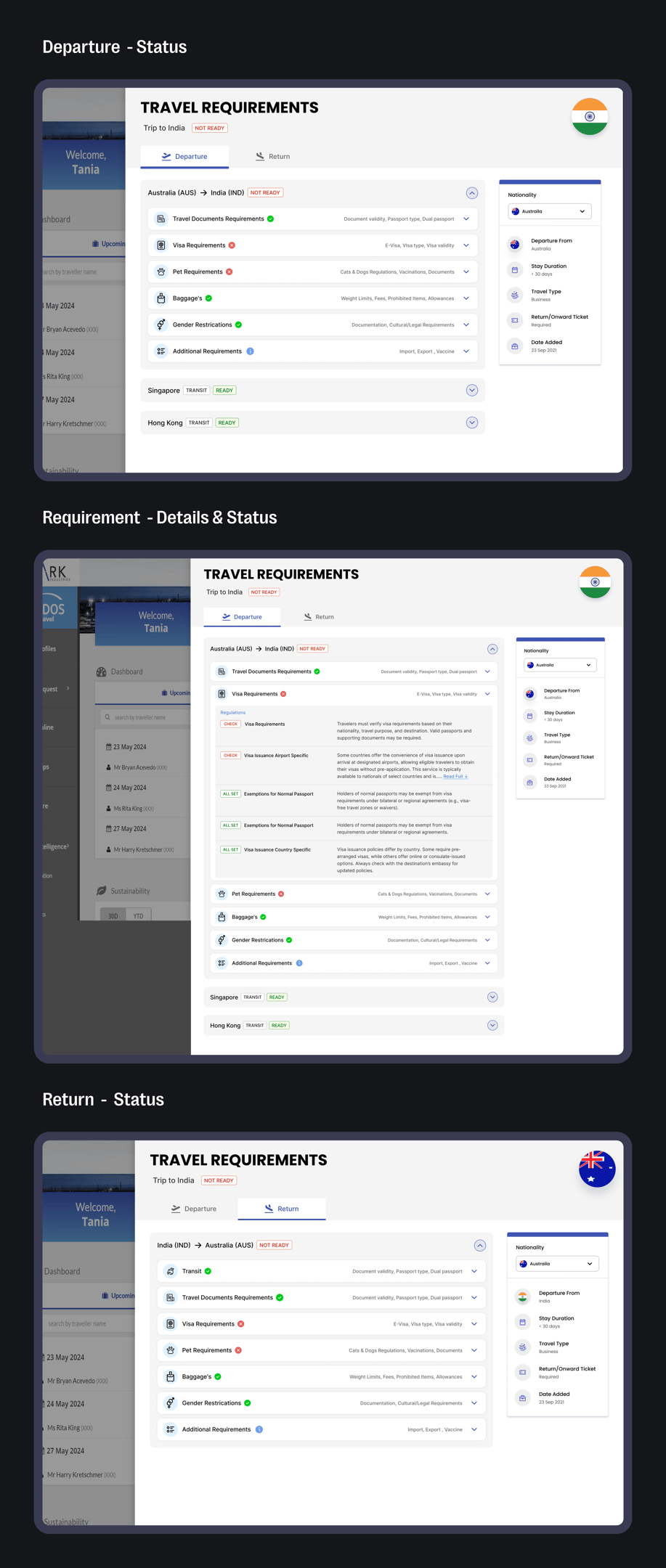Click Nationality Australia combo box in Requirement Details sidebar

click(x=561, y=665)
